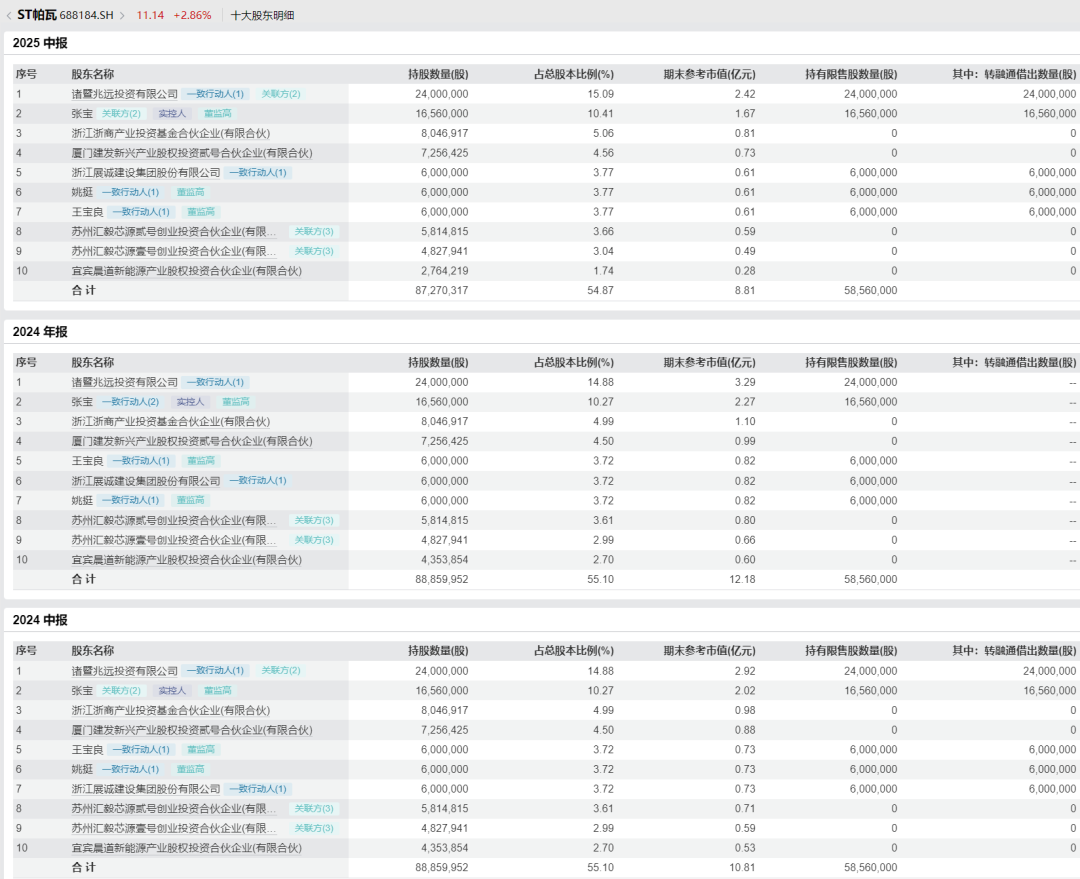The image size is (1080, 879).
Task: Click the 董监高 tag next to 姚挺 in 2025 中报
Action: tap(190, 192)
